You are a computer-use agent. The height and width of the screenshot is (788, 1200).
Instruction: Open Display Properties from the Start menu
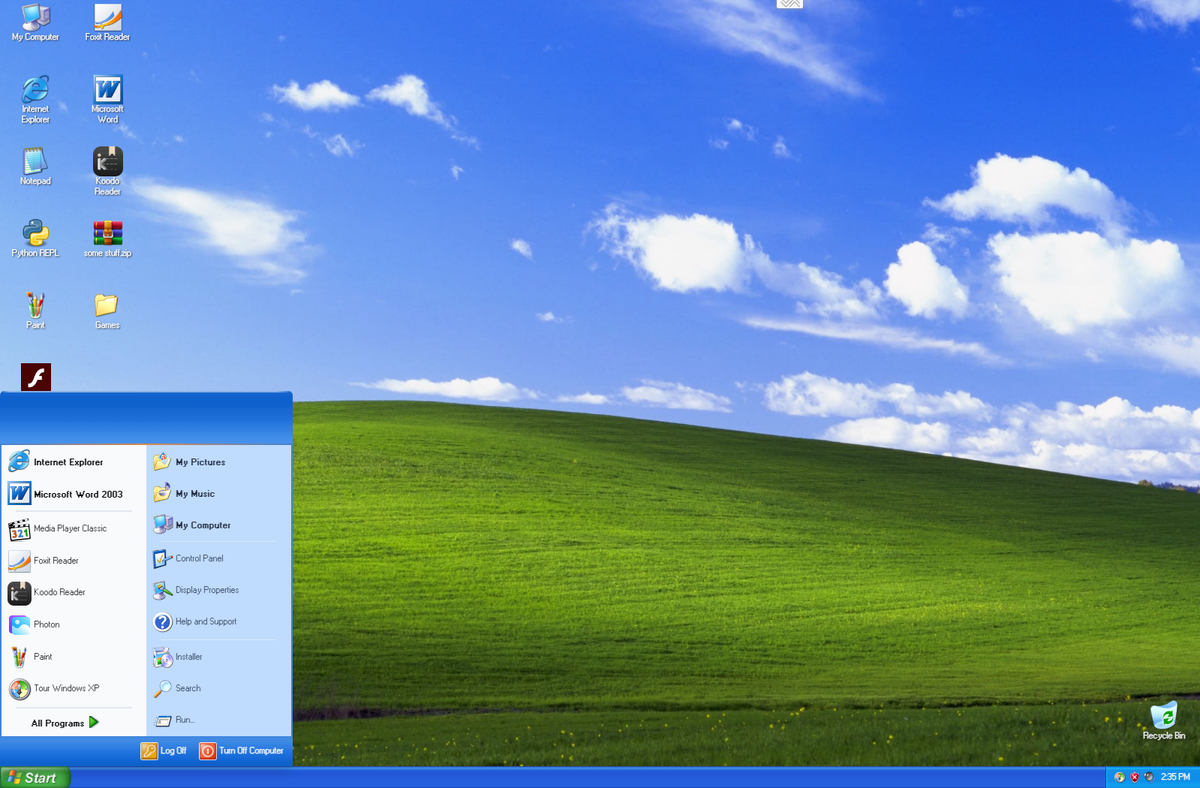click(x=218, y=590)
